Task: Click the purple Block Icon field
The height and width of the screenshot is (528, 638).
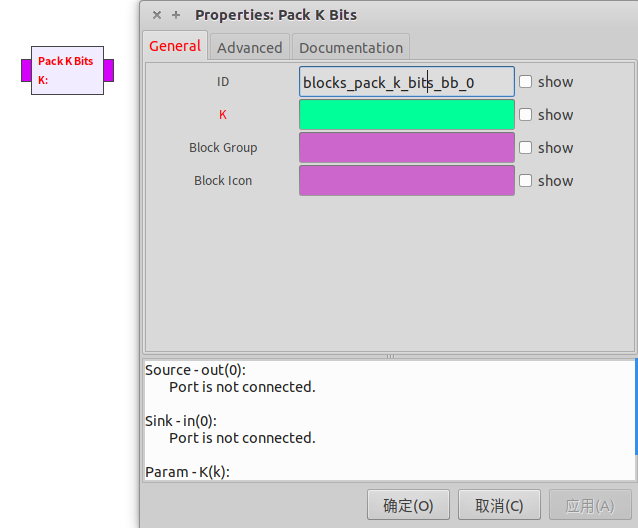Action: (x=406, y=181)
